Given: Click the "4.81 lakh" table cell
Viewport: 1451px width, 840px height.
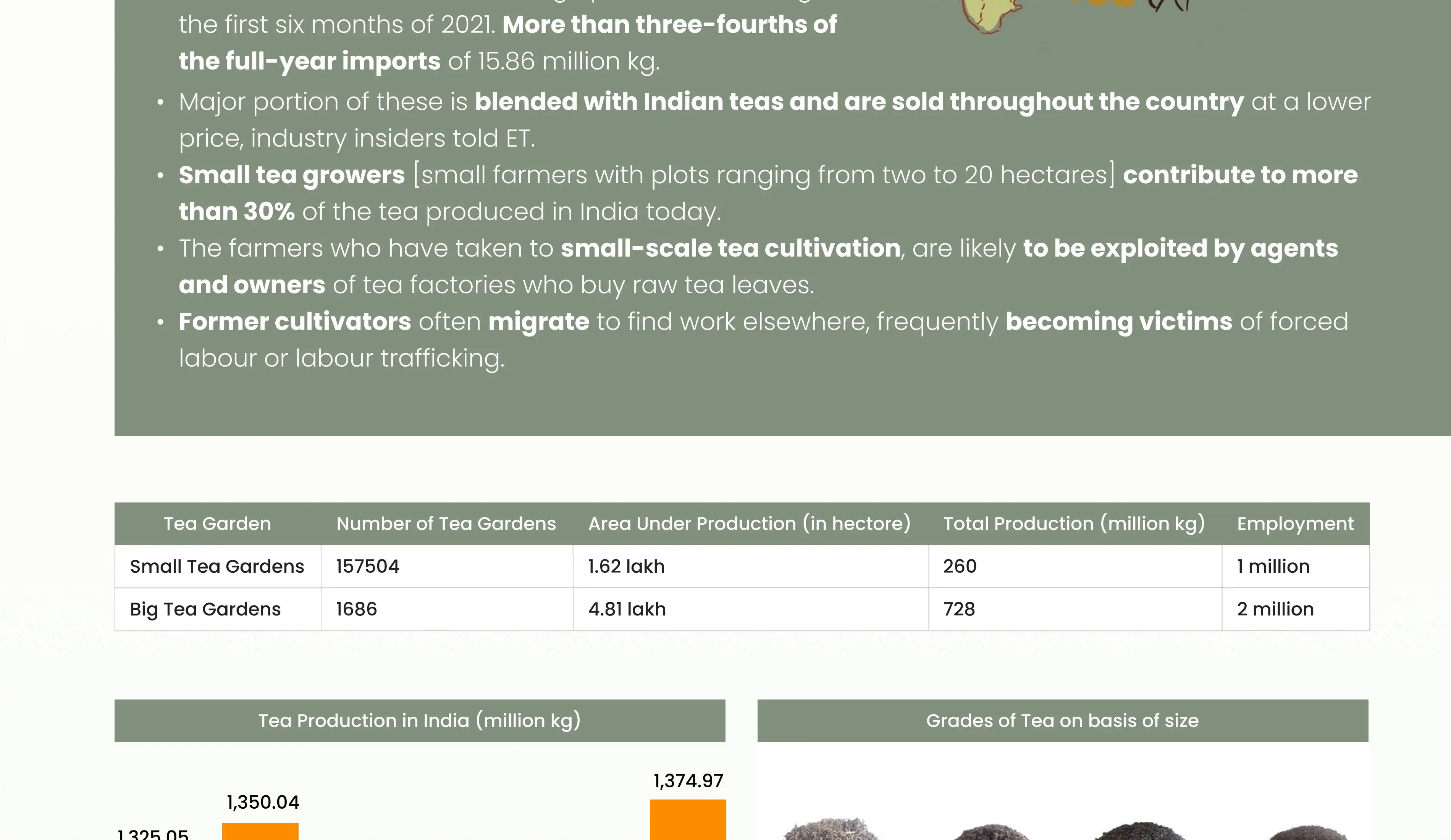Looking at the screenshot, I should [627, 609].
